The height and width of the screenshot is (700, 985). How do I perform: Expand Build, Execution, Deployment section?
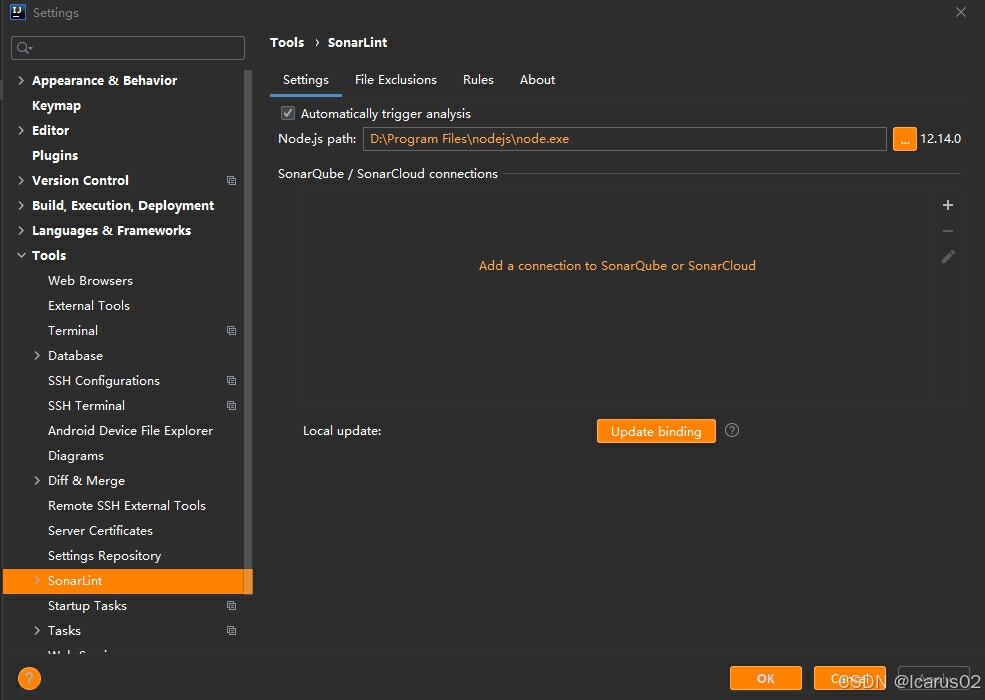tap(21, 205)
